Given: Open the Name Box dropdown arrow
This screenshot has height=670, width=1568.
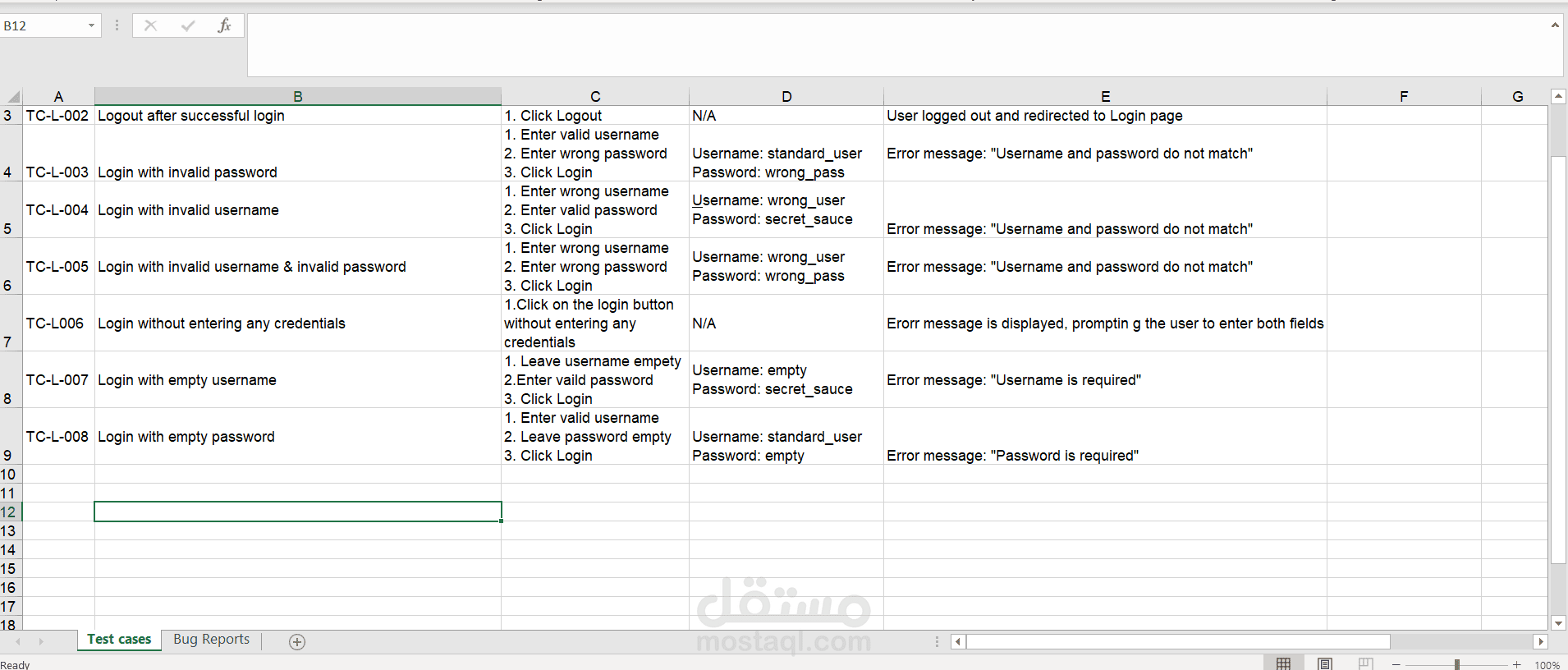Looking at the screenshot, I should (91, 25).
